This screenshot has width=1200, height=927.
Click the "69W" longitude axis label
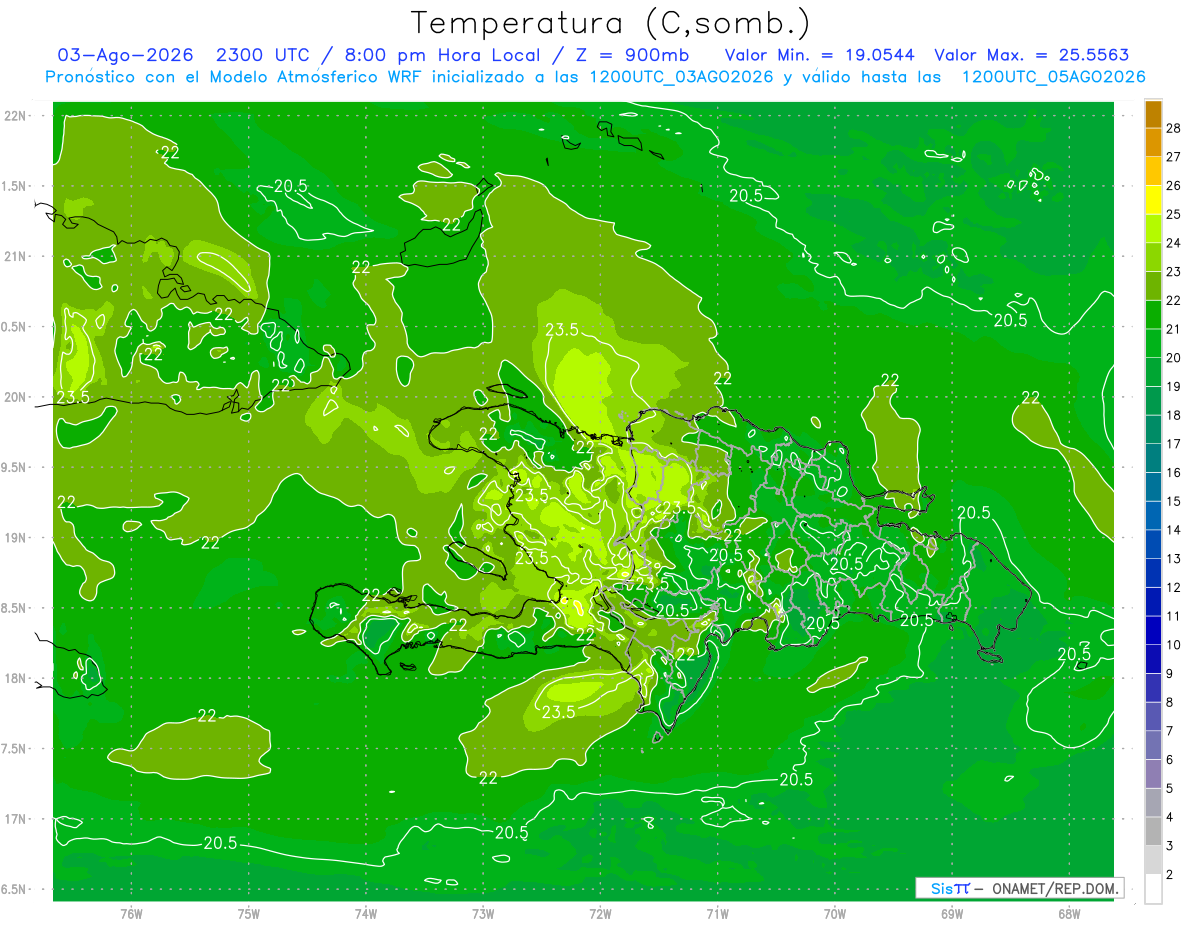952,913
